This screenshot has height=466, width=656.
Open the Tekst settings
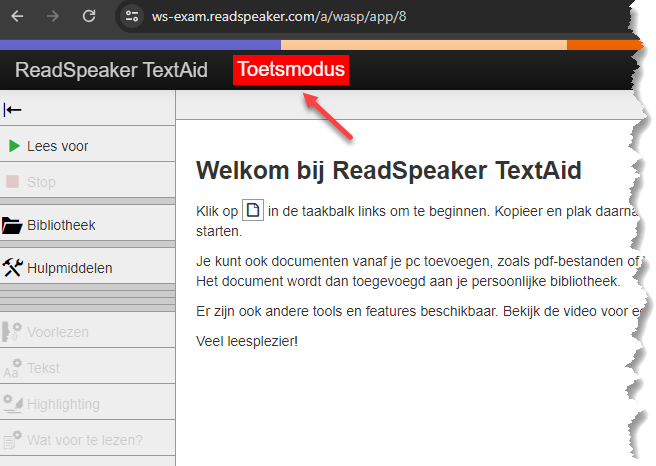[43, 368]
